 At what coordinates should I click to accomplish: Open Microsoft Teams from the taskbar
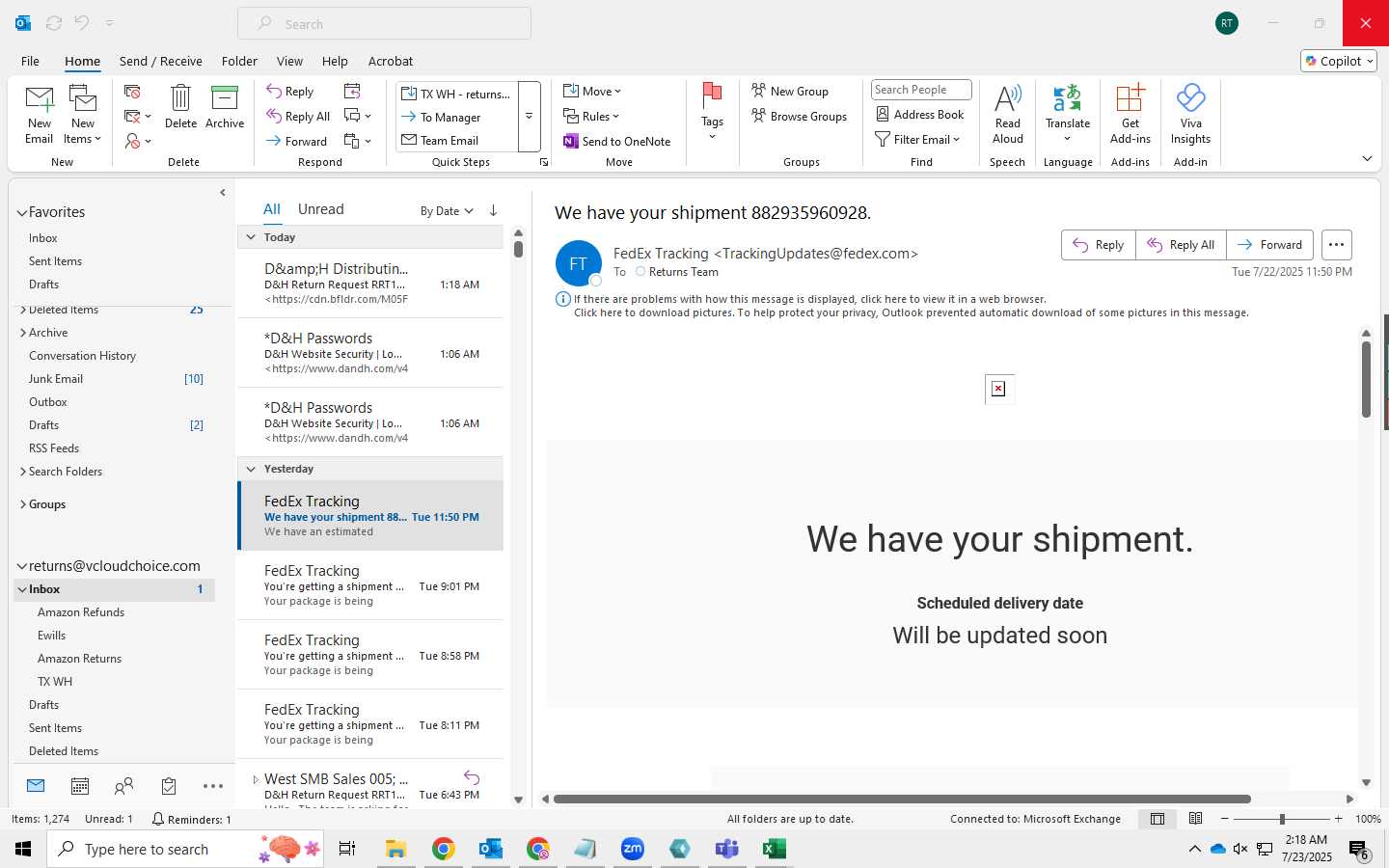[x=726, y=849]
